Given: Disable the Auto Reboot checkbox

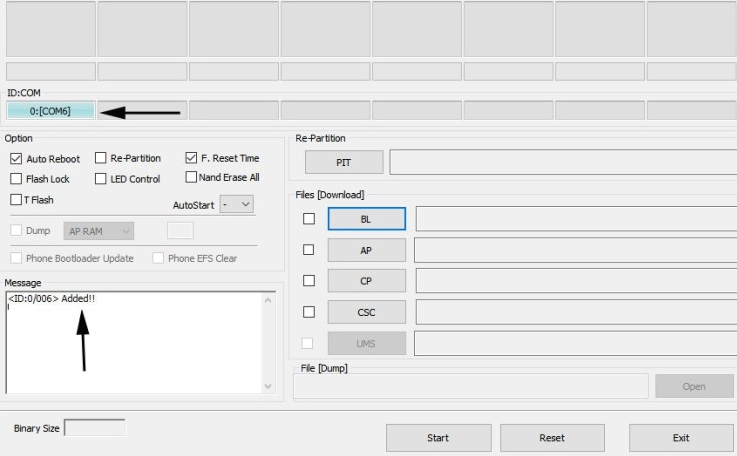Looking at the screenshot, I should point(16,159).
